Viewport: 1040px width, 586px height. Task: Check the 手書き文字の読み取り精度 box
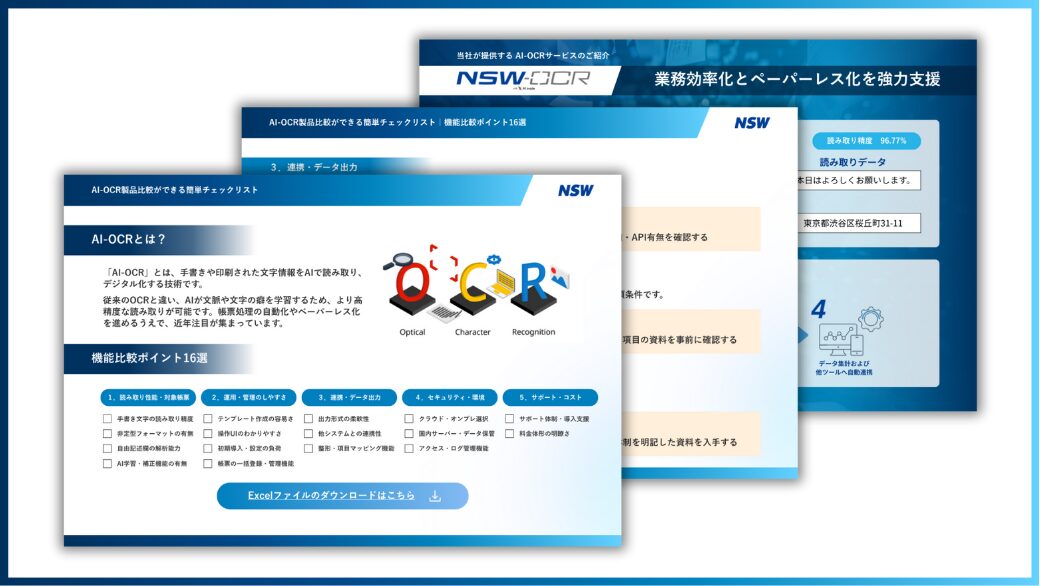107,419
